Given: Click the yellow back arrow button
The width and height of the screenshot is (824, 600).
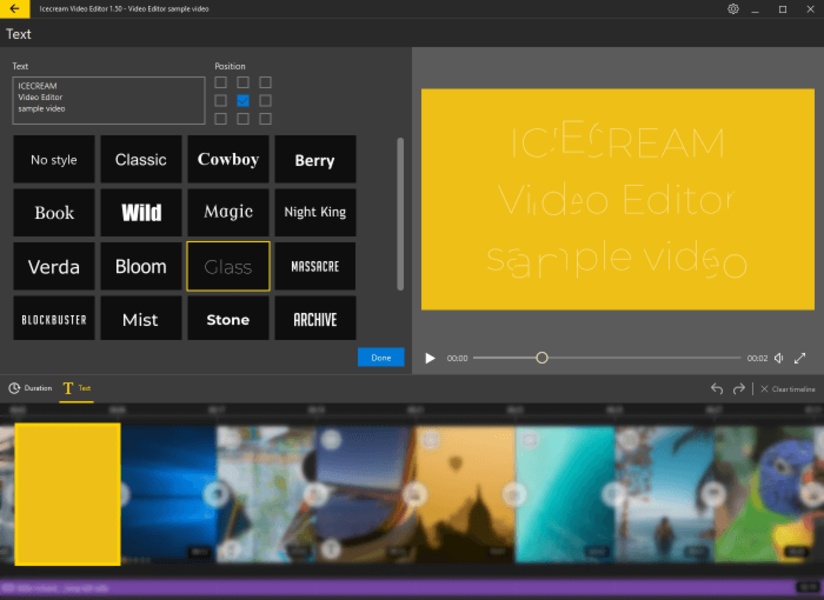Looking at the screenshot, I should click(x=14, y=9).
